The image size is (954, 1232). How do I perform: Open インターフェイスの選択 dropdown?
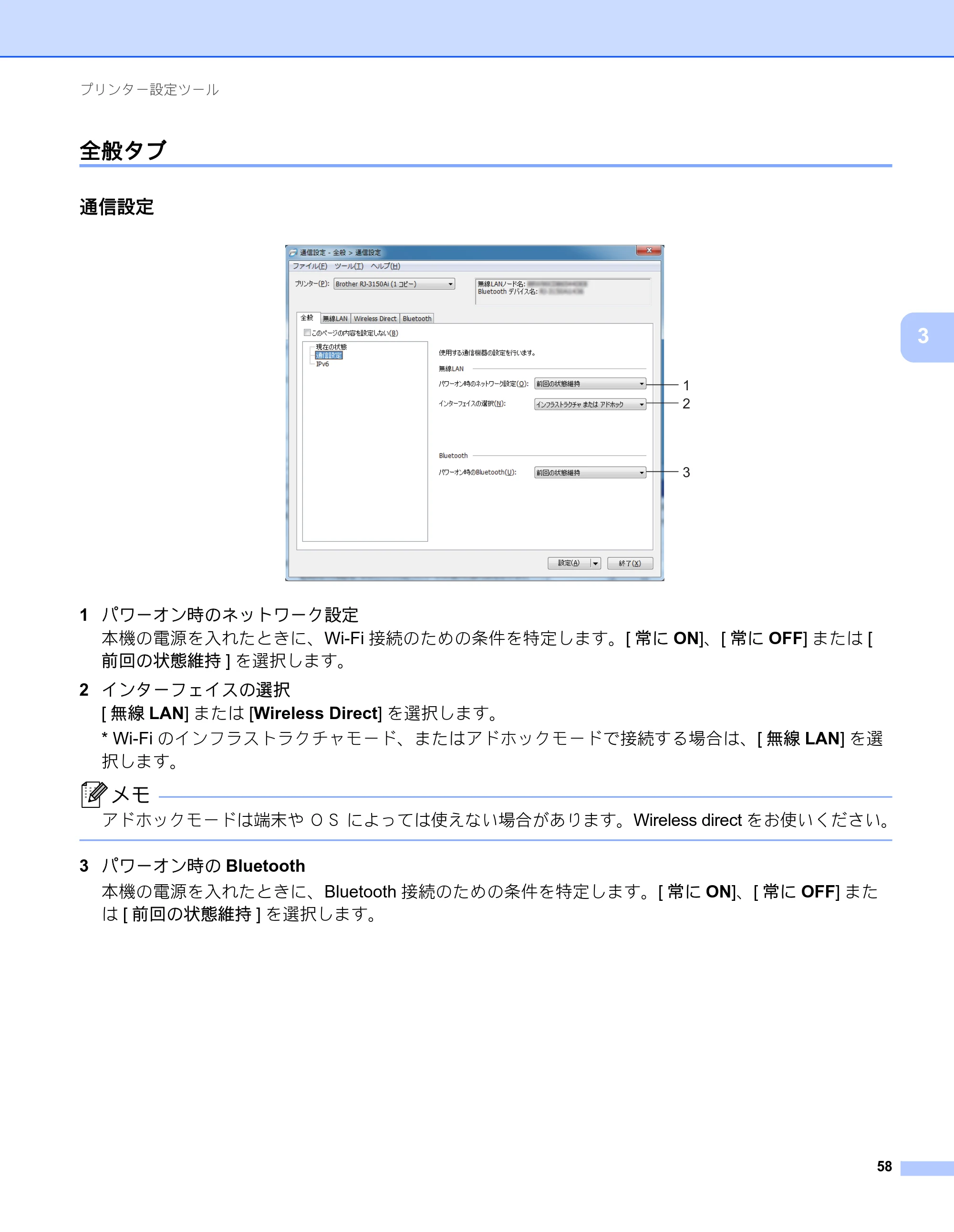click(590, 405)
